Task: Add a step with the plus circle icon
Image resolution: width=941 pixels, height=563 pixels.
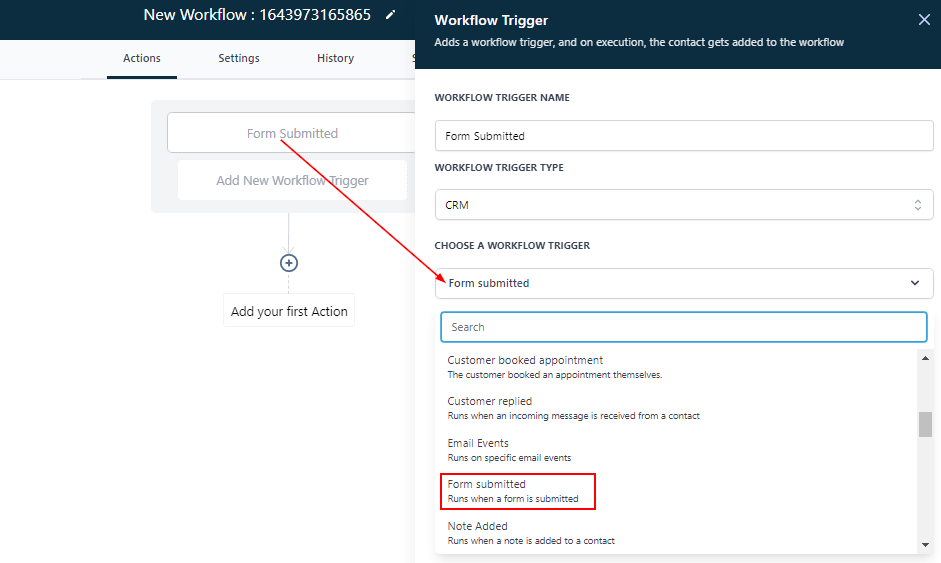Action: tap(289, 263)
